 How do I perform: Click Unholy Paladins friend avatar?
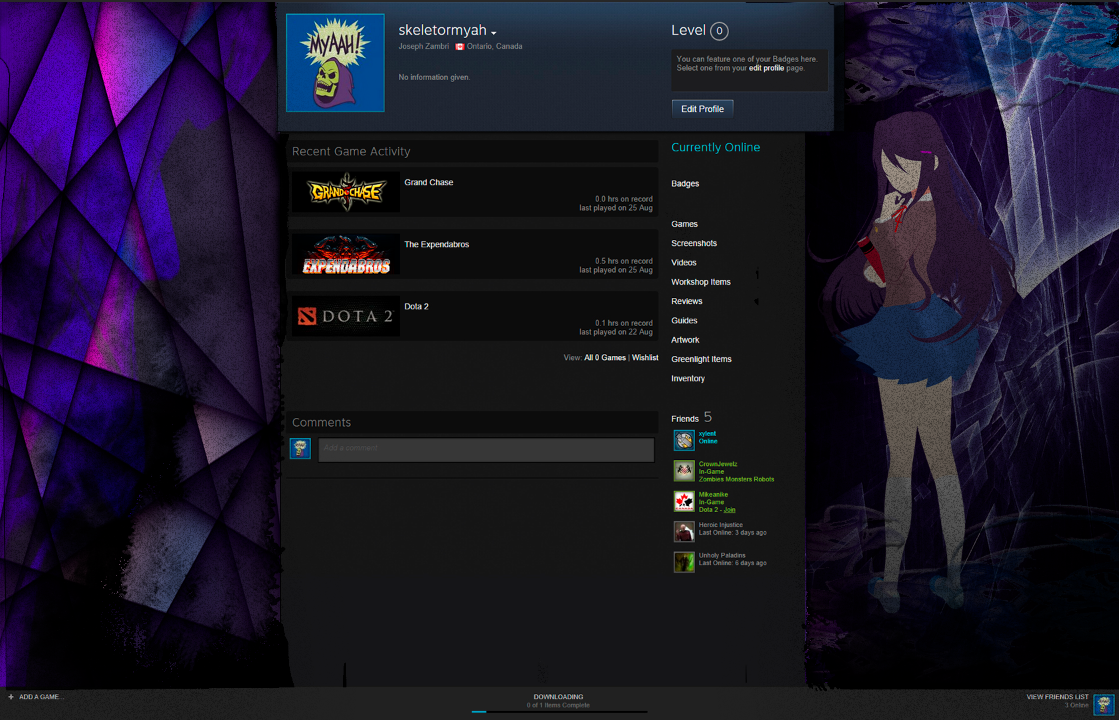point(684,562)
